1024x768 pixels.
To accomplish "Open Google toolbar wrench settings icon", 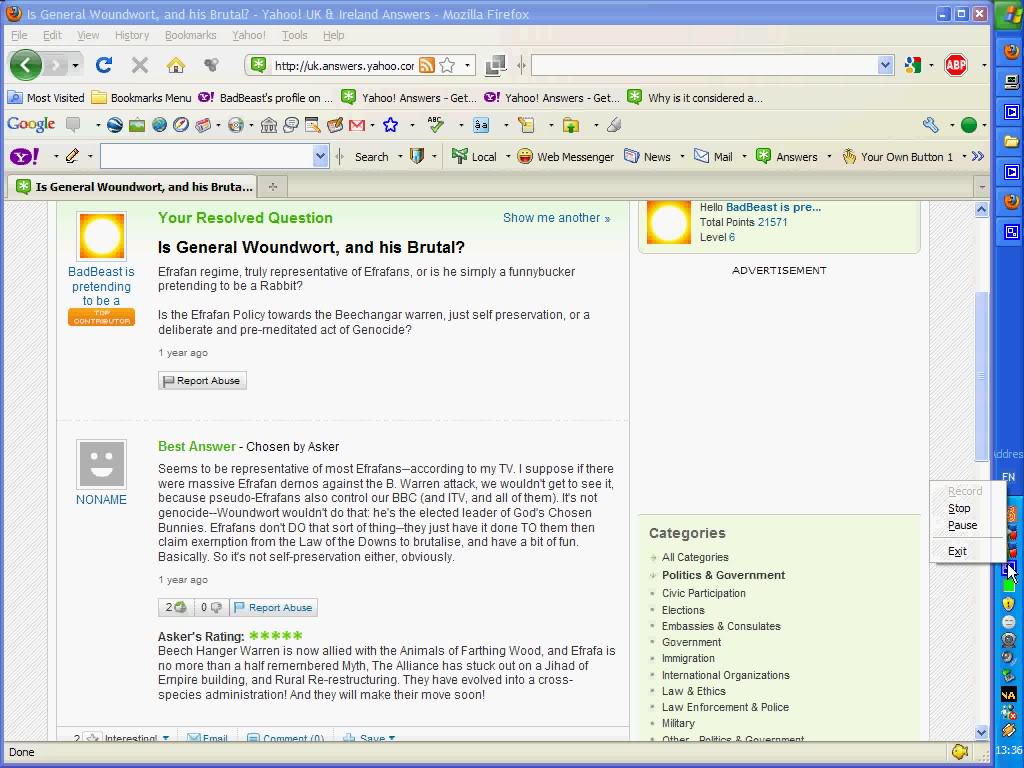I will point(931,125).
